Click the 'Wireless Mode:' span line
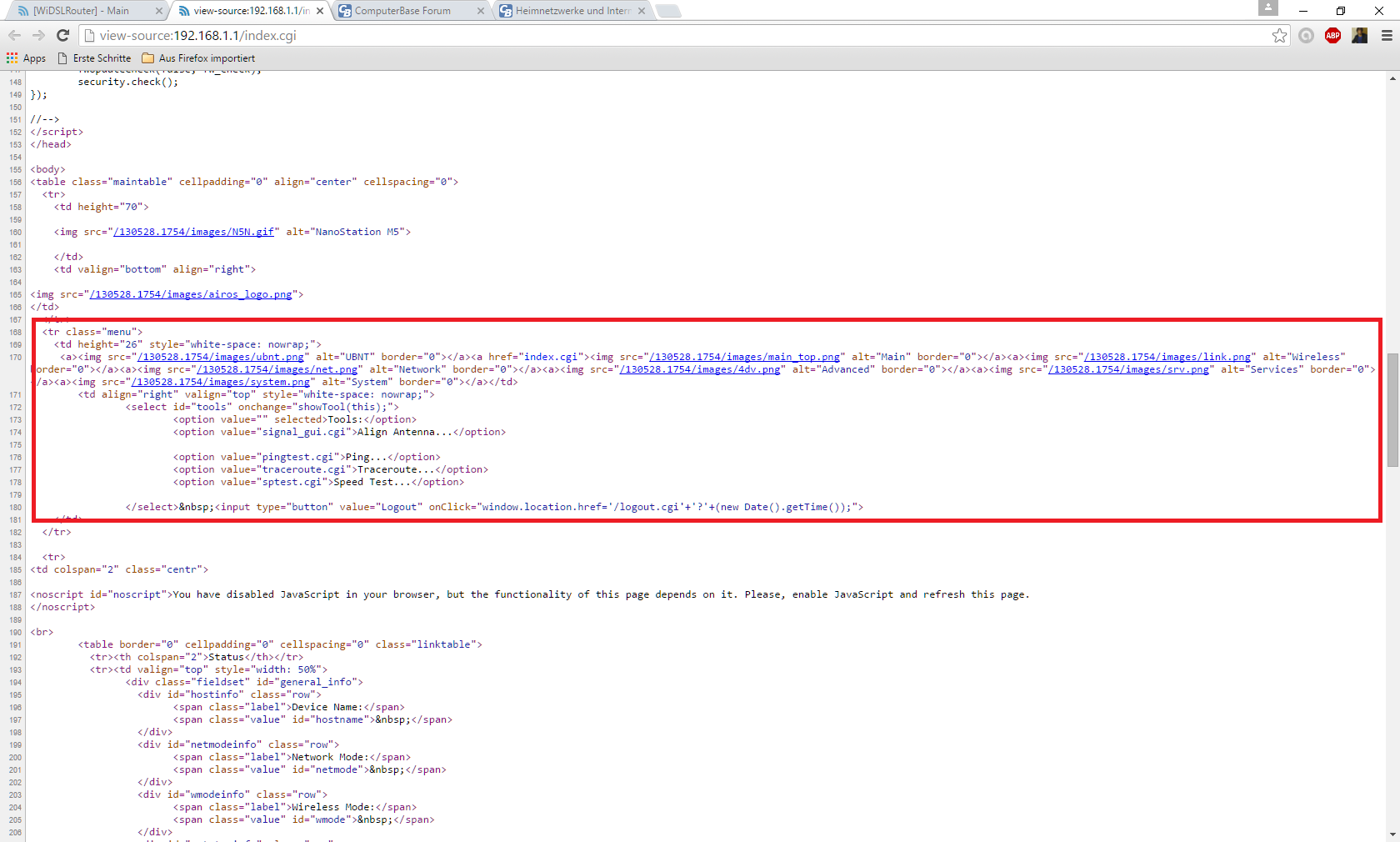The height and width of the screenshot is (842, 1400). (x=295, y=807)
